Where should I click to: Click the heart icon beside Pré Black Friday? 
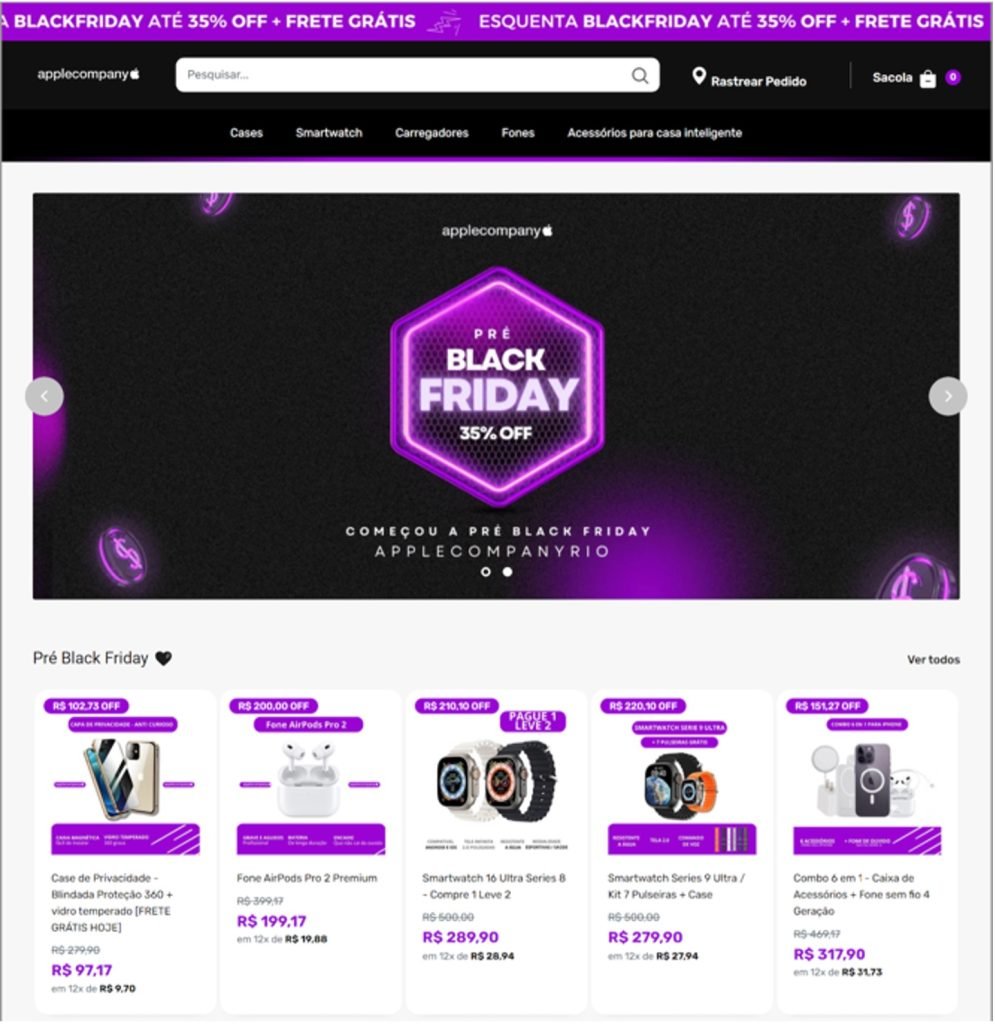point(163,658)
